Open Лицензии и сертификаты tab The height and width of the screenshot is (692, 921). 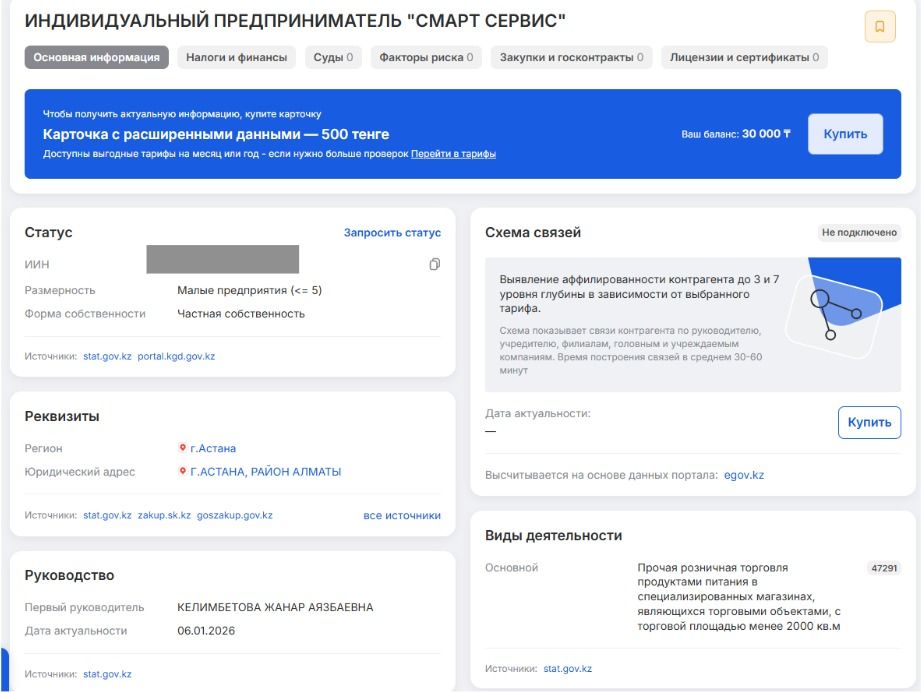pos(744,58)
